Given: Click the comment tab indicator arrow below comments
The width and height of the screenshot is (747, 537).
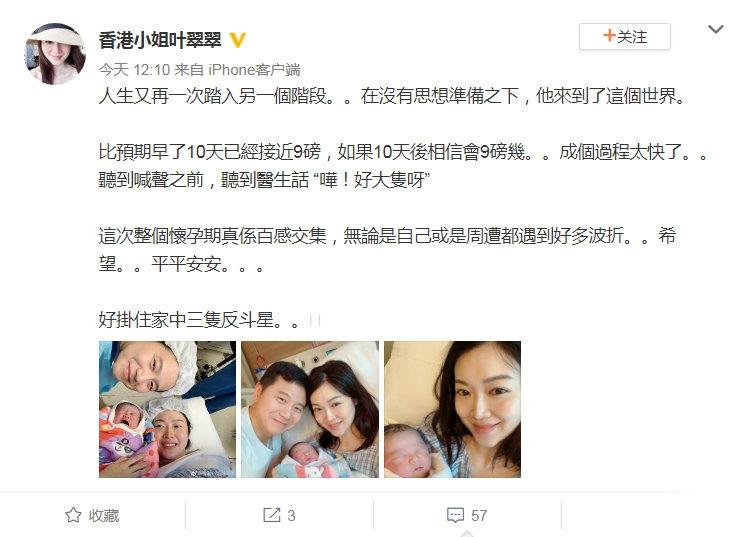Looking at the screenshot, I should coord(467,534).
